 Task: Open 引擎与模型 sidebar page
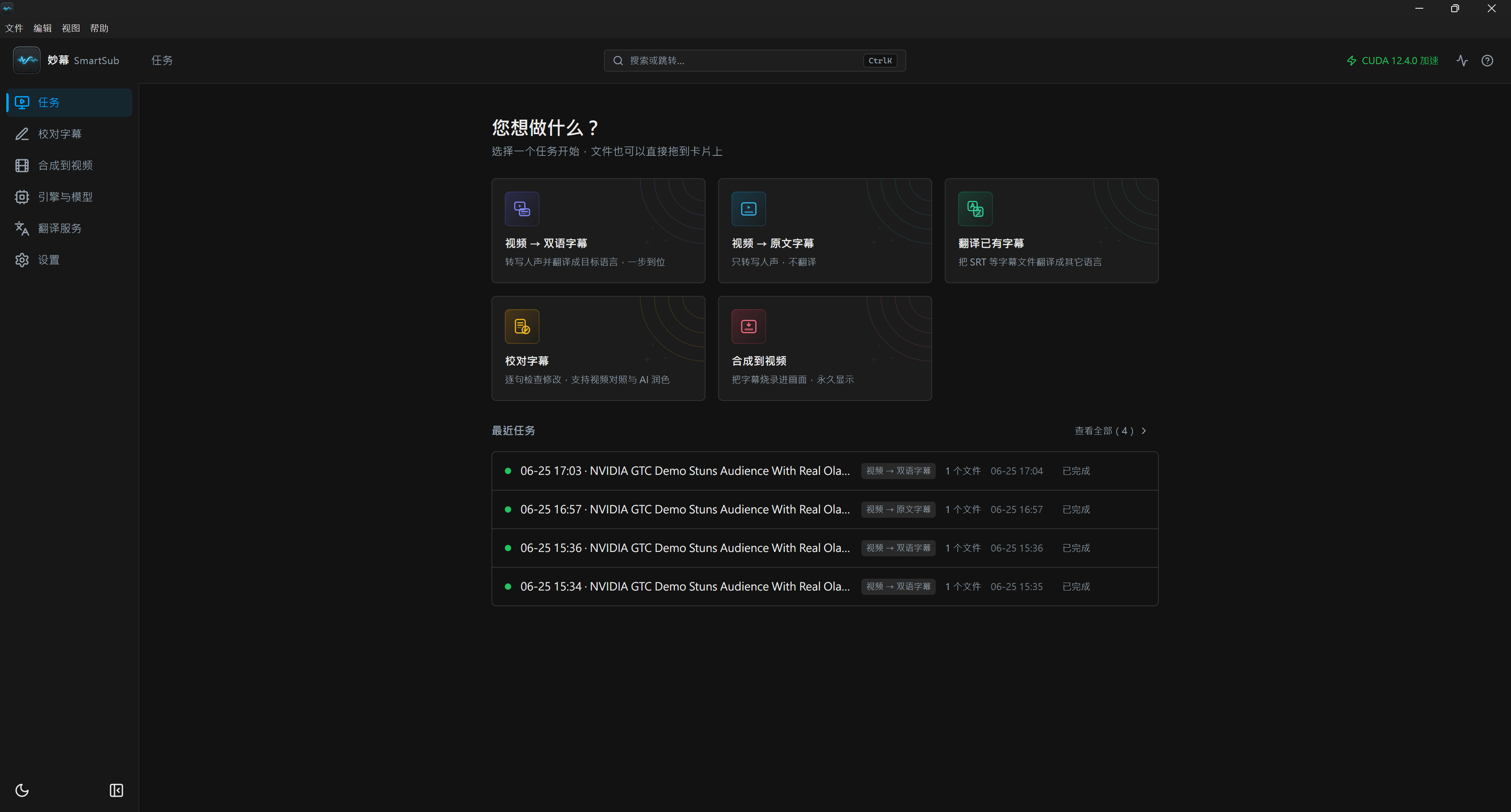tap(69, 197)
